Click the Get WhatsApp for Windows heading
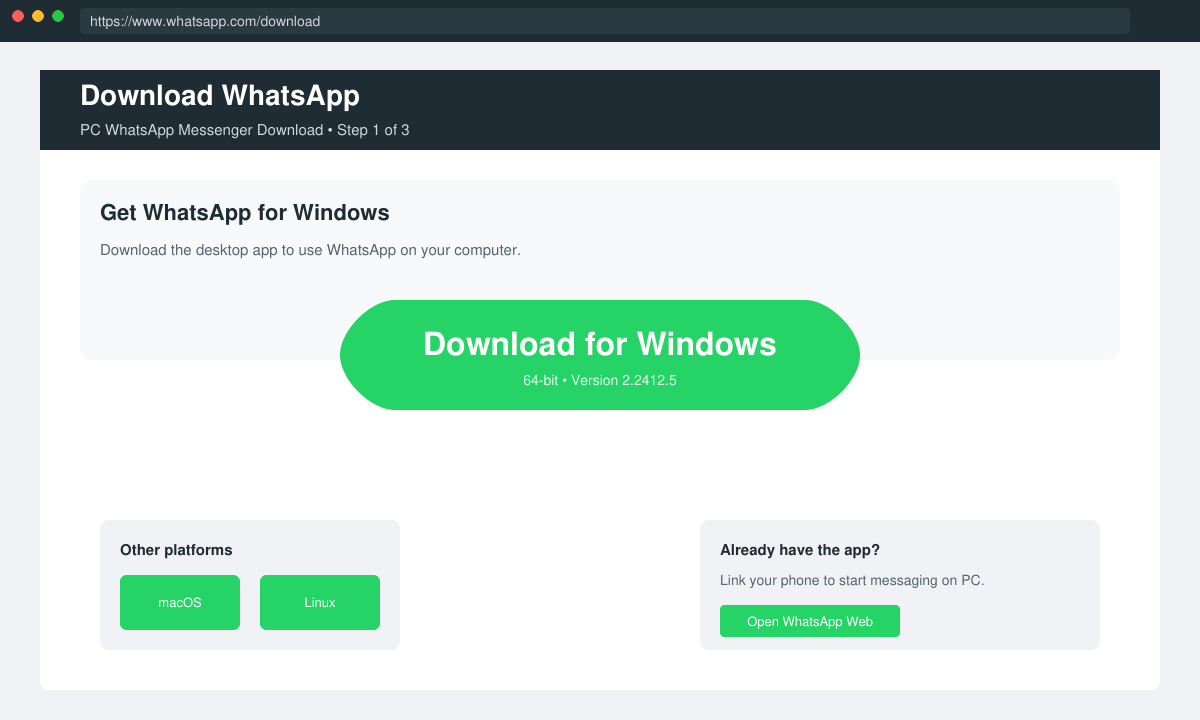This screenshot has width=1200, height=720. click(245, 213)
